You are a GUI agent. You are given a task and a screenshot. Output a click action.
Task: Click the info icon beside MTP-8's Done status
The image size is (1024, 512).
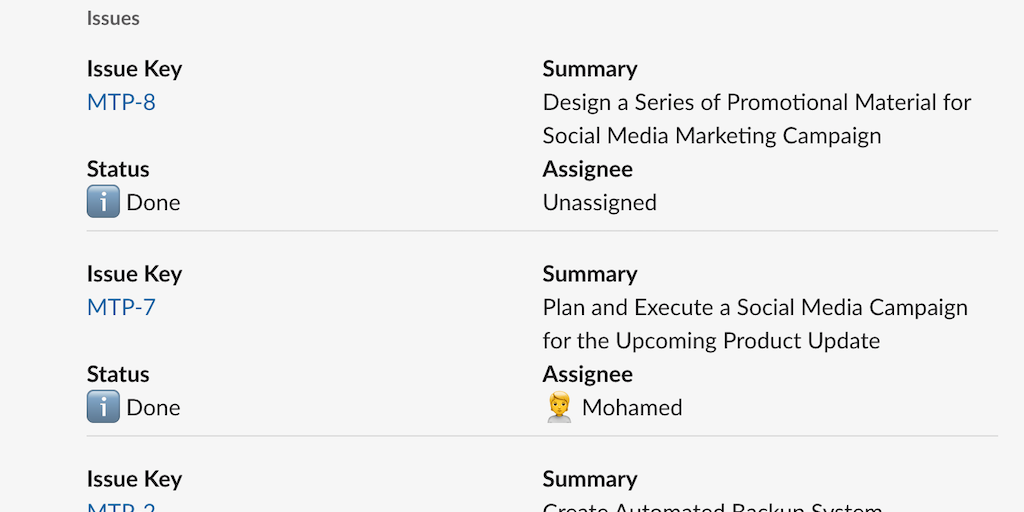tap(103, 202)
